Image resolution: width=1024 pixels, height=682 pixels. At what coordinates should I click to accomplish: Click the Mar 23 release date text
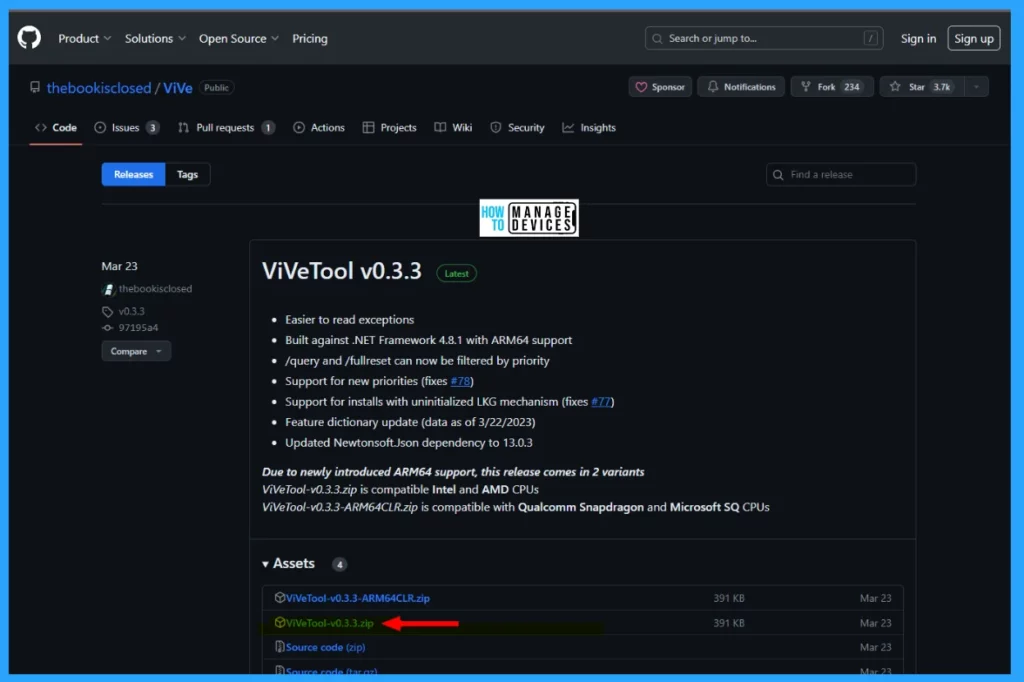point(120,266)
